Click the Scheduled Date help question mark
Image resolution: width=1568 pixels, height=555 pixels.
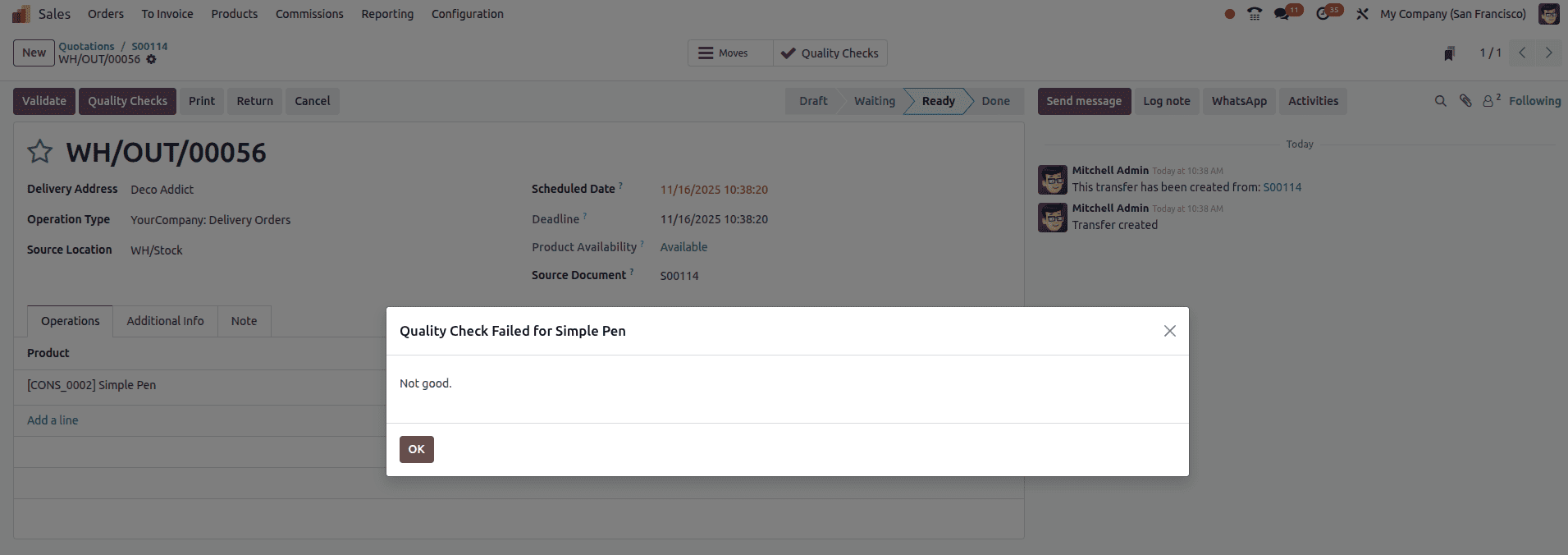[620, 186]
